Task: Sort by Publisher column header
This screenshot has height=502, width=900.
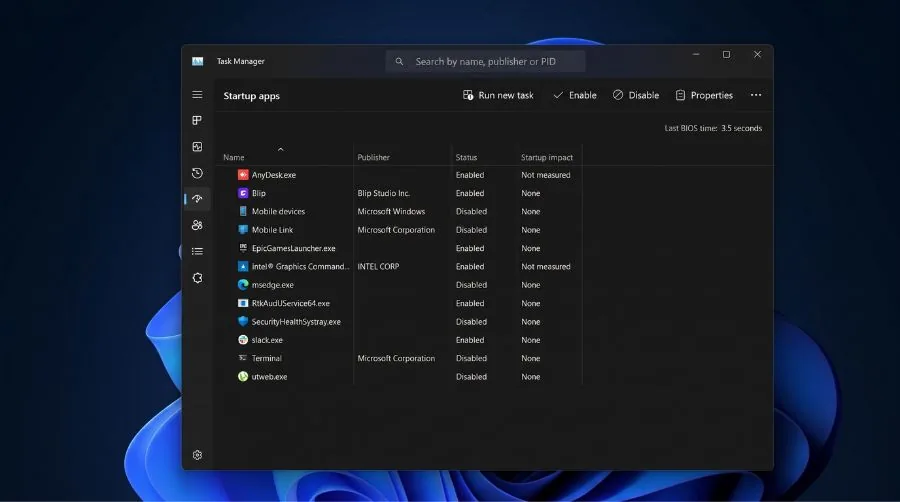Action: point(374,157)
